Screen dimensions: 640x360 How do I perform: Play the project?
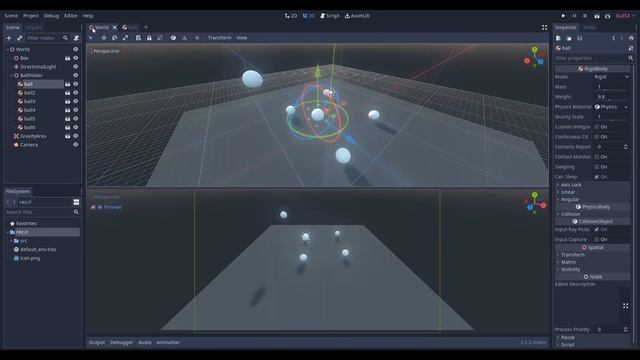click(x=563, y=16)
